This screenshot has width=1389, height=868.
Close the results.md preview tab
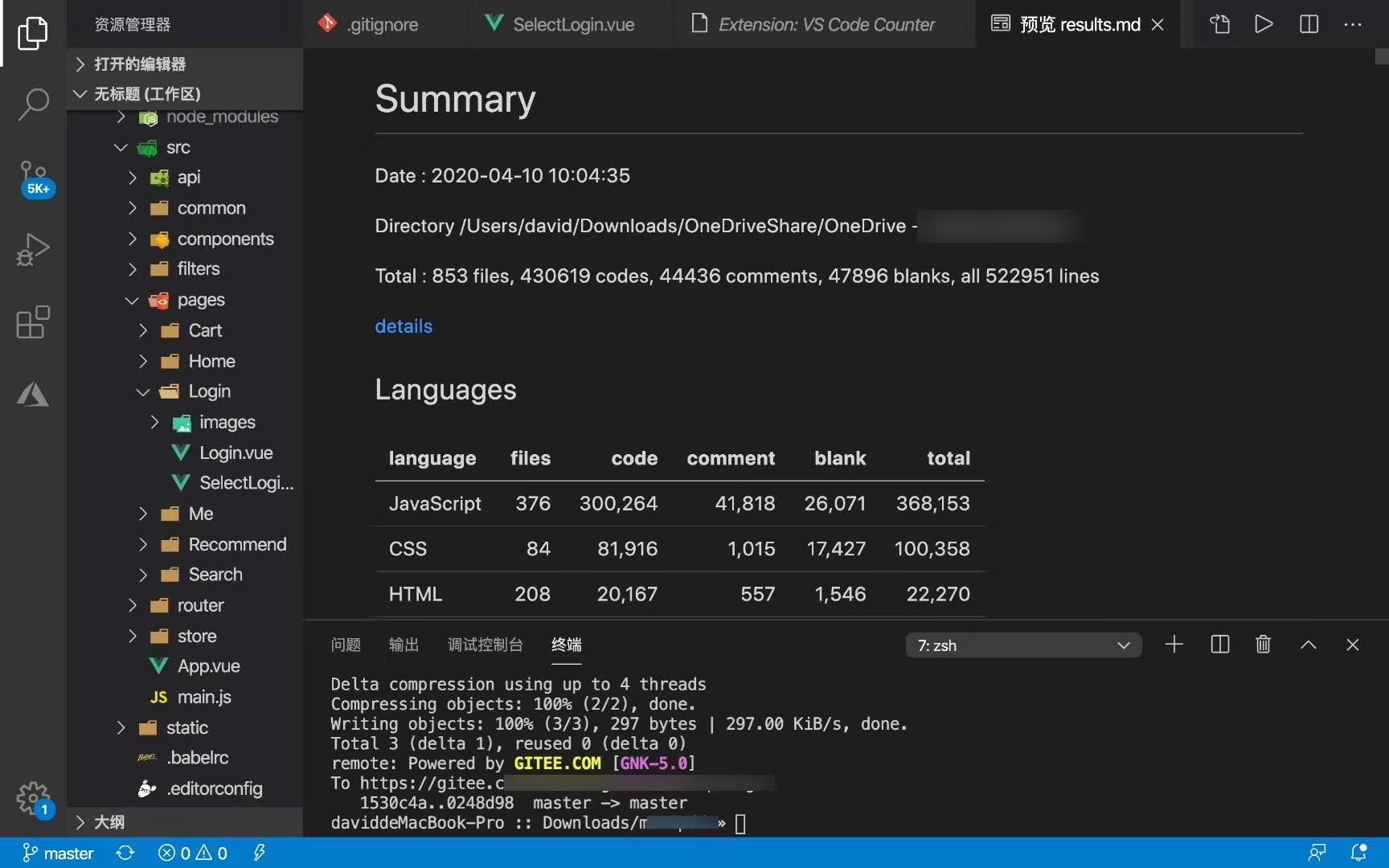pos(1157,25)
